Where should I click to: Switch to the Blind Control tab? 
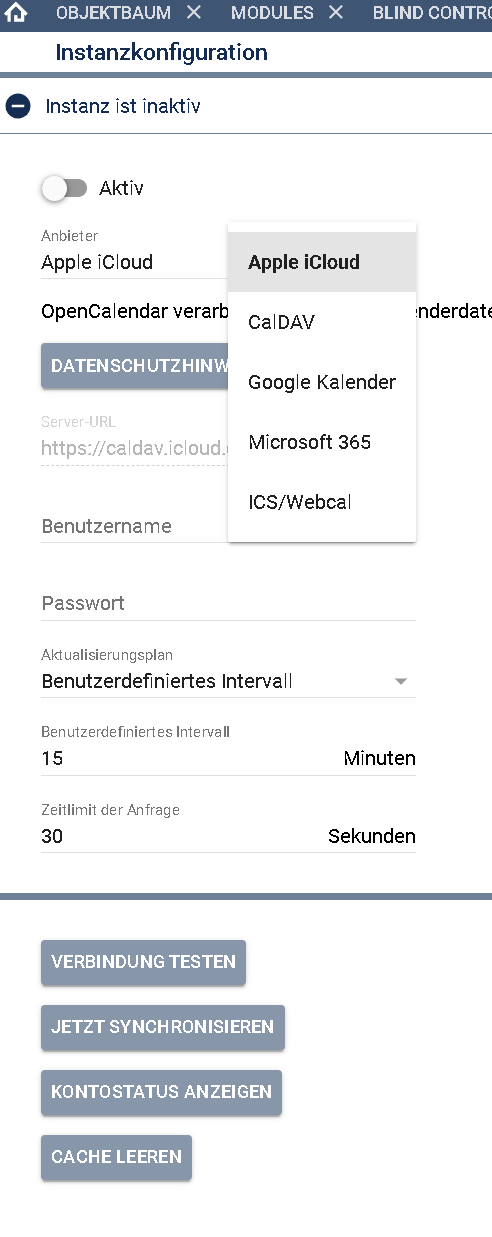click(432, 13)
